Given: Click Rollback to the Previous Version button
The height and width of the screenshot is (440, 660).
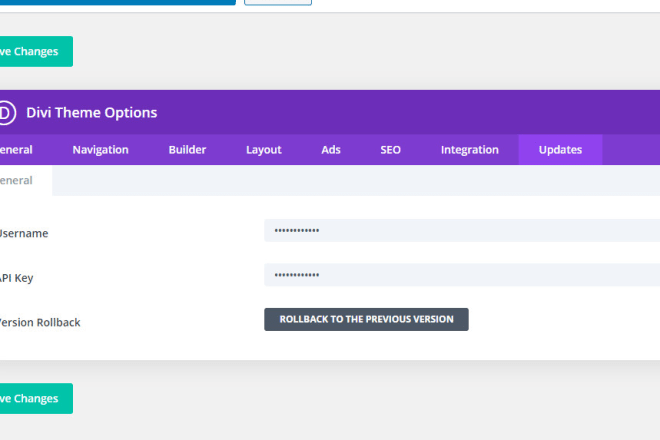Looking at the screenshot, I should [366, 319].
